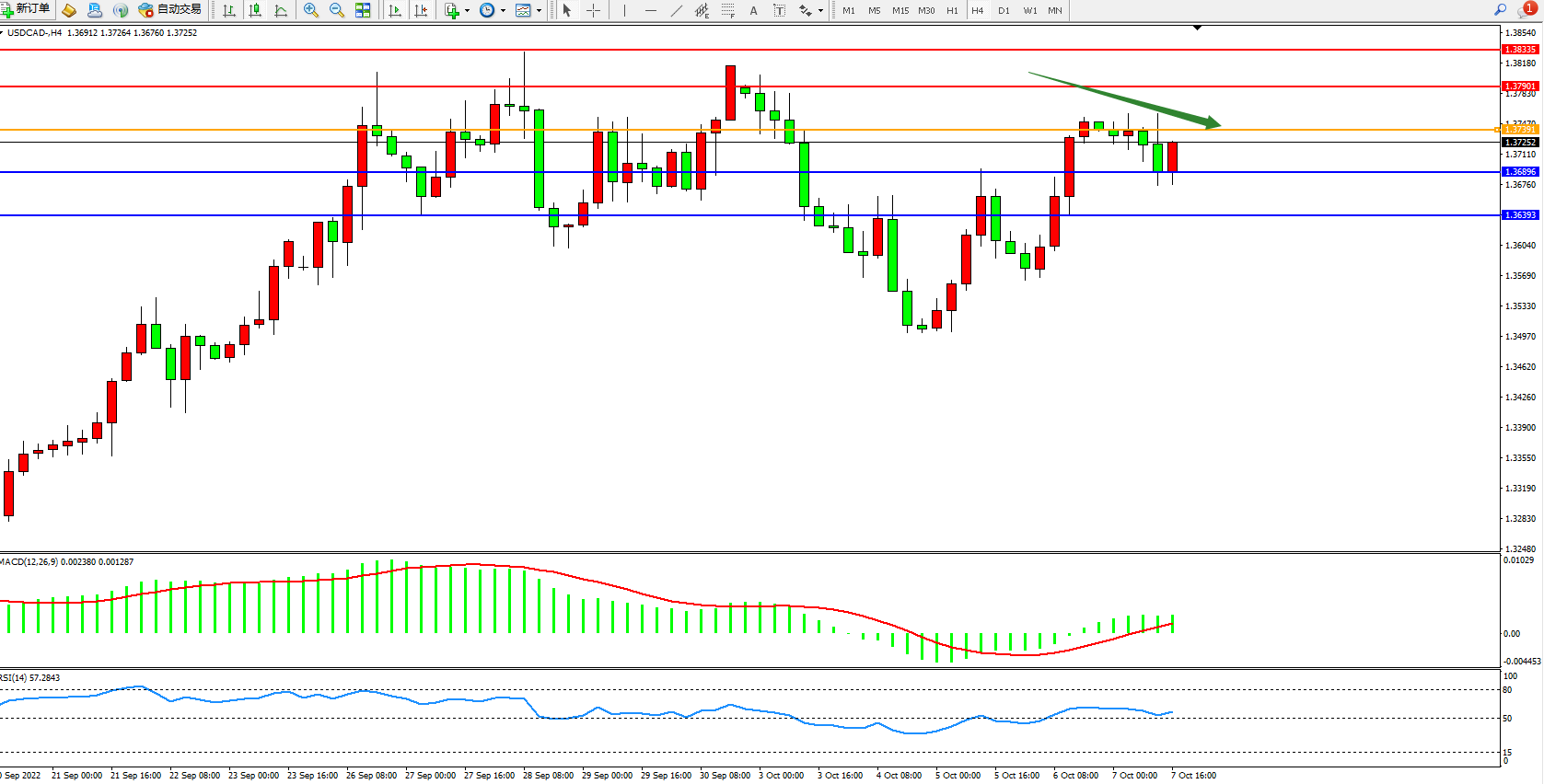Zoom out on the chart
This screenshot has height=784, width=1544.
click(x=337, y=10)
